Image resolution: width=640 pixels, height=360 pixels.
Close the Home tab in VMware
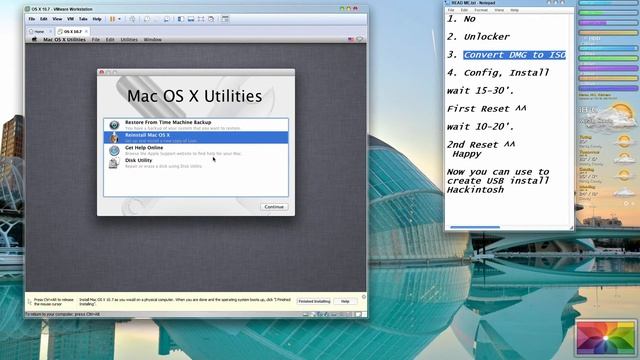50,31
